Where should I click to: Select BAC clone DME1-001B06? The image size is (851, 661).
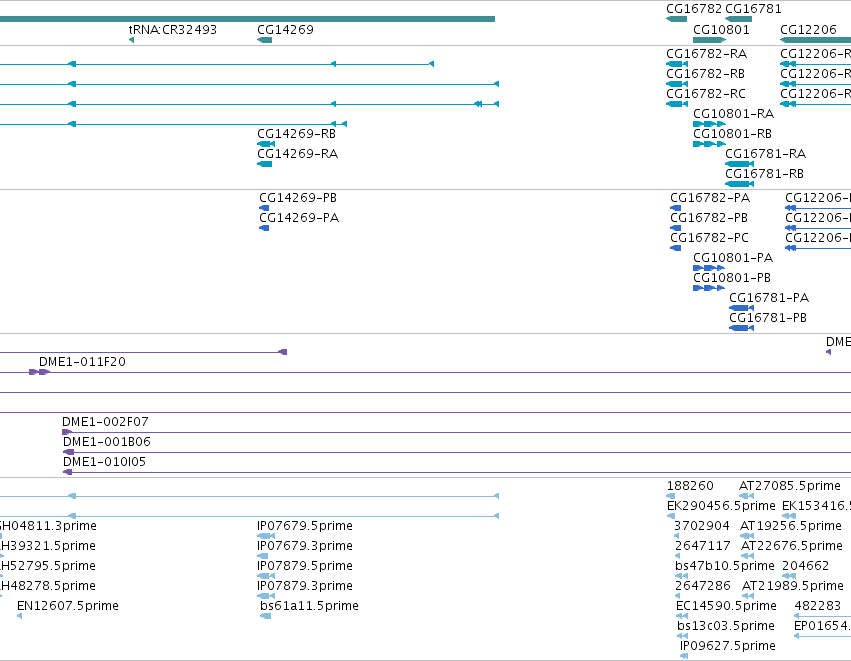106,442
